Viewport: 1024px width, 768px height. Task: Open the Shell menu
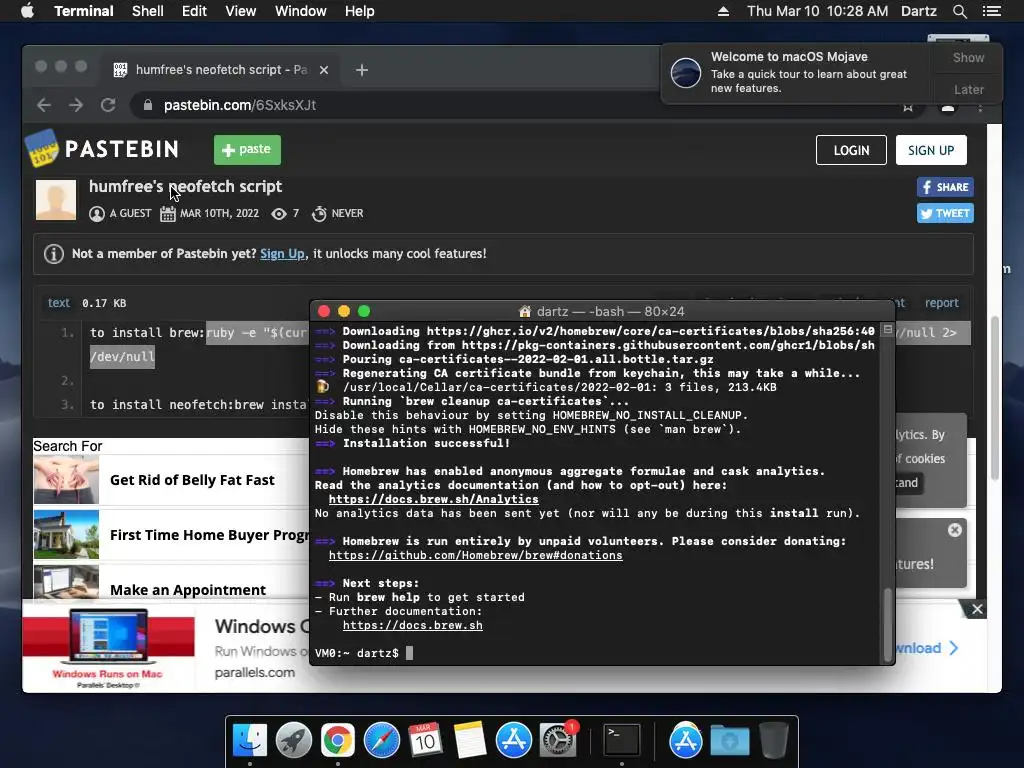pos(148,11)
